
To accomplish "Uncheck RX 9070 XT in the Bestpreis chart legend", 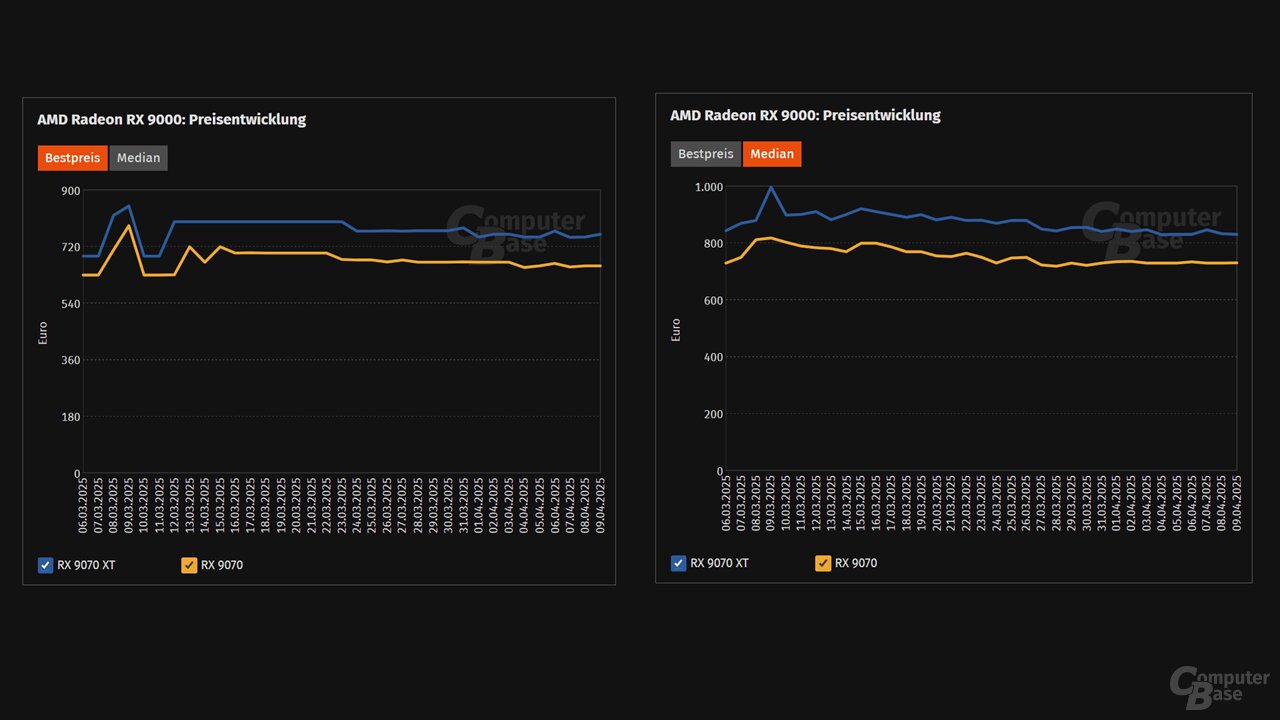I will (45, 565).
